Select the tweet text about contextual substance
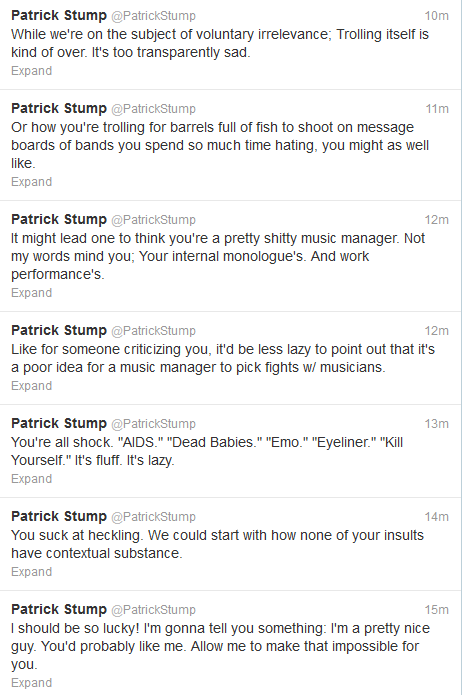Image resolution: width=462 pixels, height=695 pixels. coord(217,544)
